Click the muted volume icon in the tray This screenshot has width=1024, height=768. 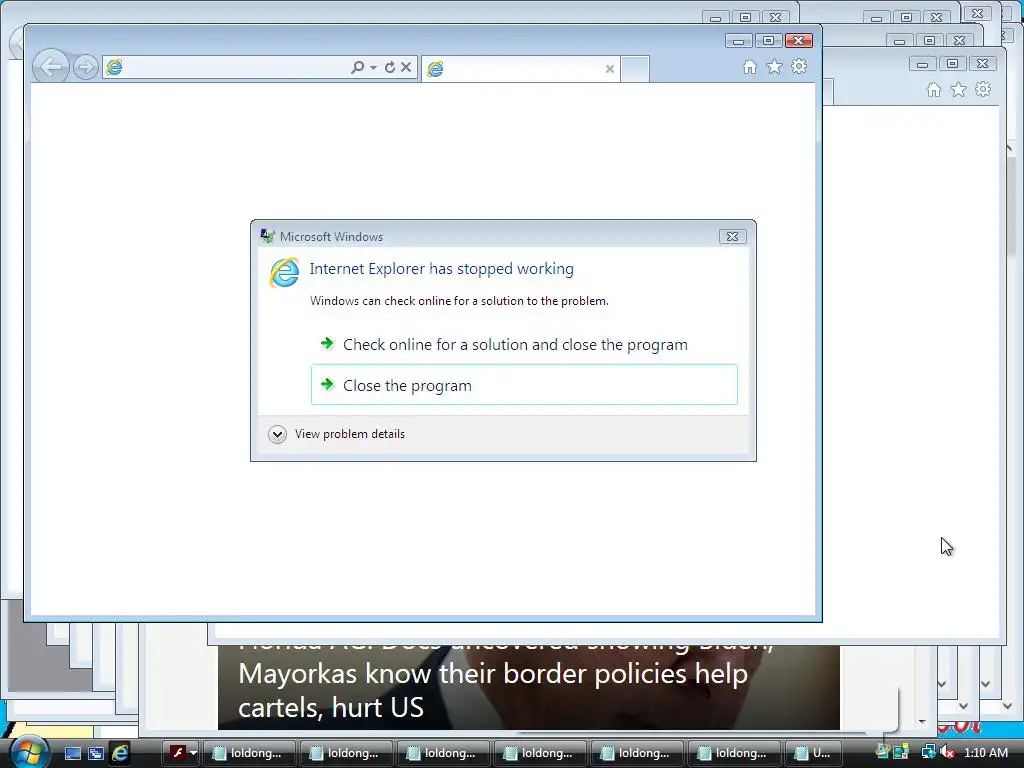click(948, 753)
